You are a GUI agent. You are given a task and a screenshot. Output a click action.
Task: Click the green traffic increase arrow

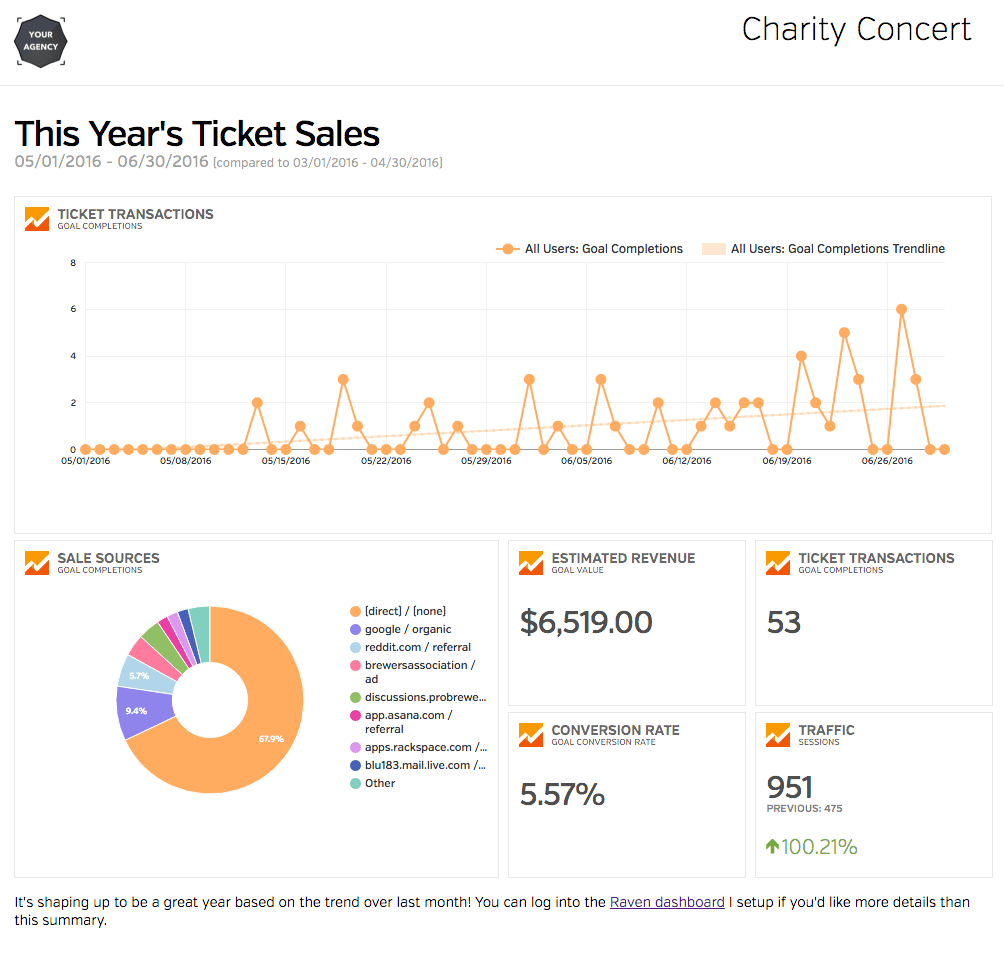point(773,846)
